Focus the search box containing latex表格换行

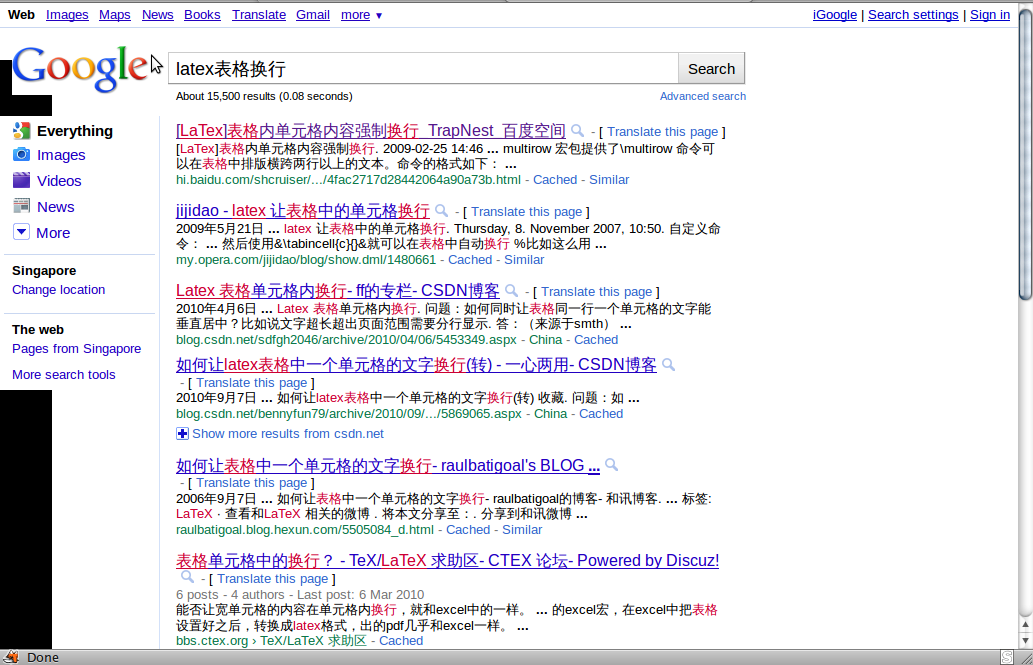point(424,69)
